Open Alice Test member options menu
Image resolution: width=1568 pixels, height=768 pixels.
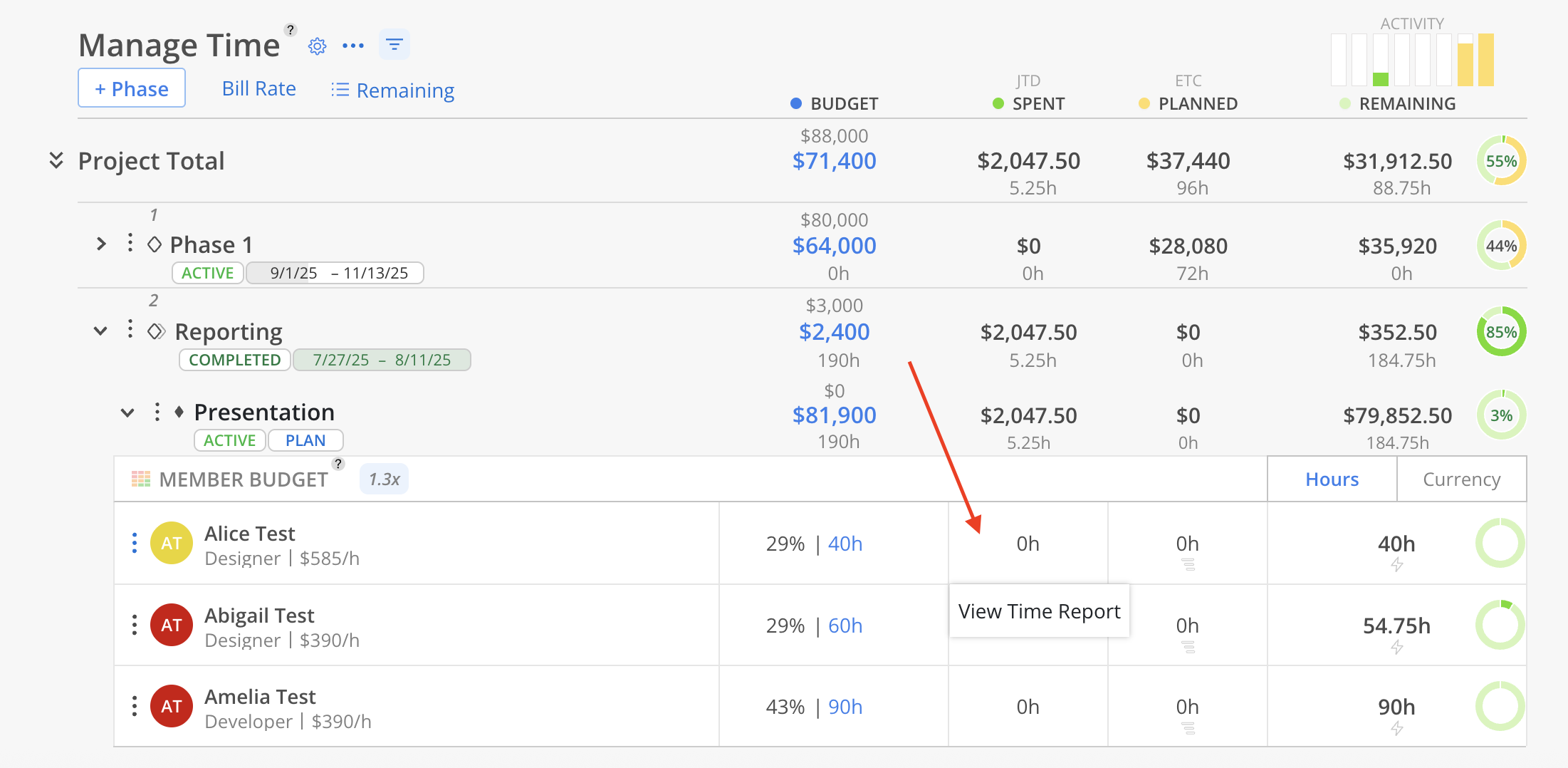[135, 543]
